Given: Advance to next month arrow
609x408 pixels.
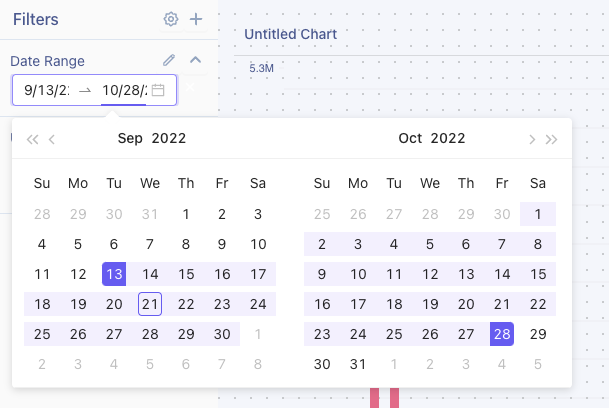Looking at the screenshot, I should pyautogui.click(x=532, y=139).
